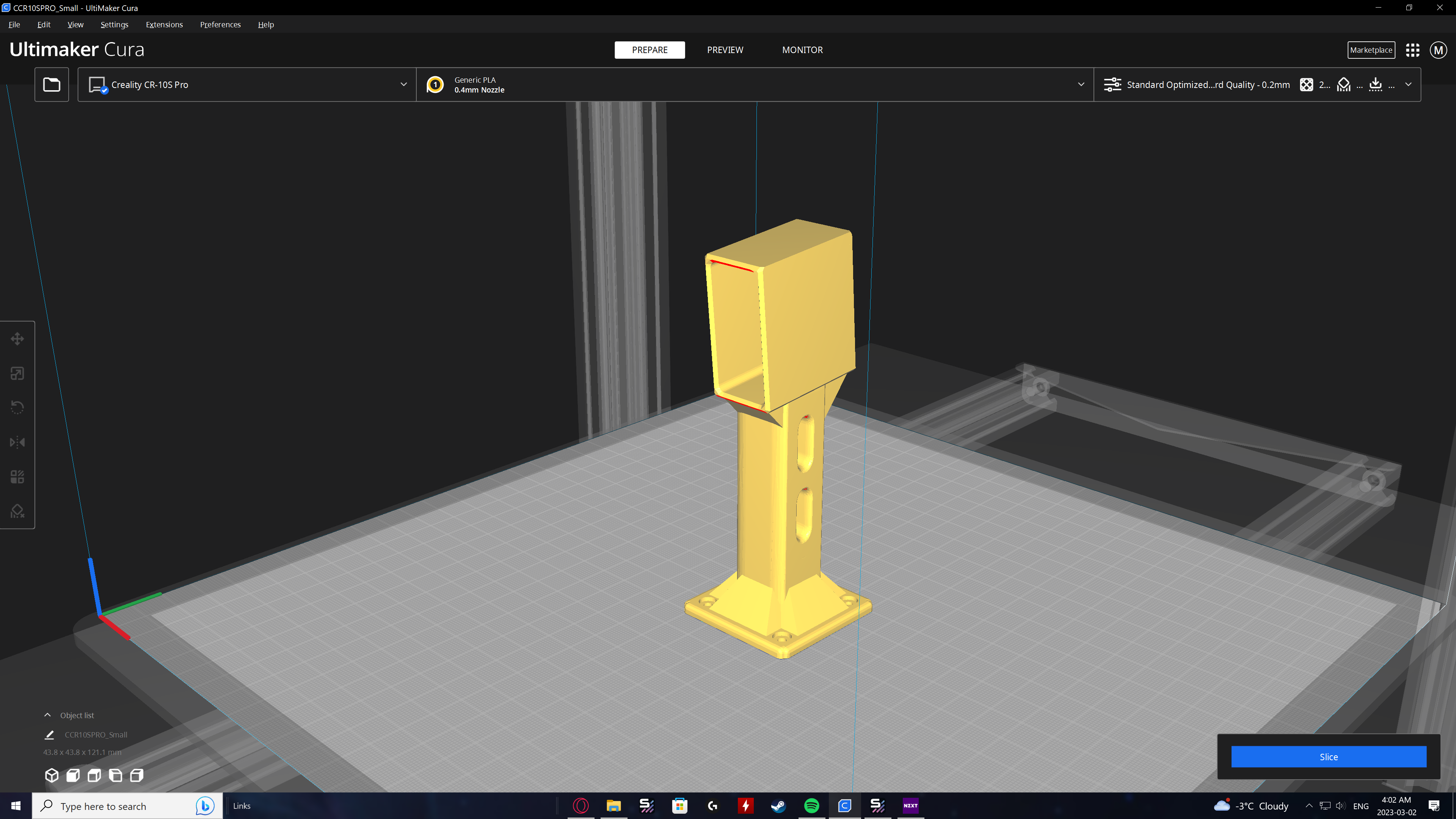The image size is (1456, 819).
Task: Select the Mirror tool in left toolbar
Action: tap(17, 442)
